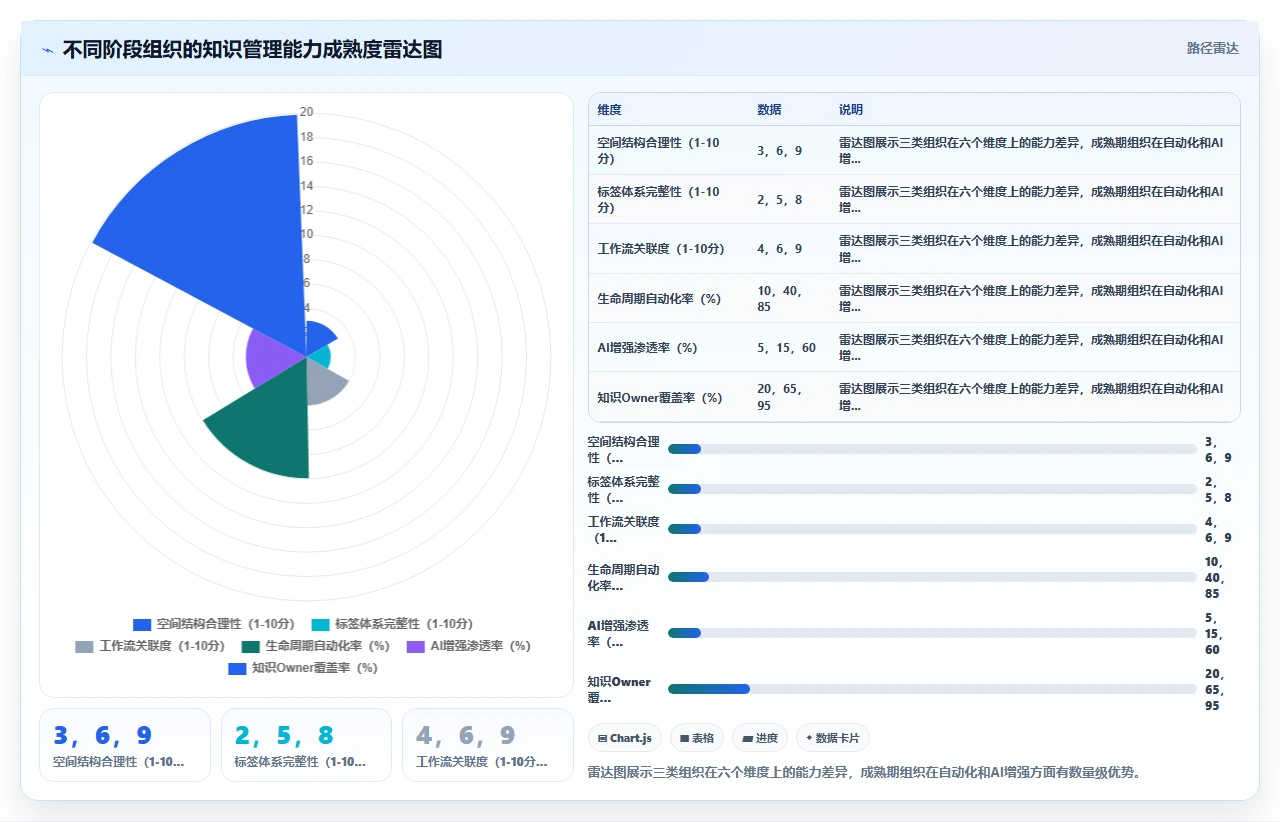Toggle AI增强渗透率 legend entry
1280x822 pixels.
[469, 646]
